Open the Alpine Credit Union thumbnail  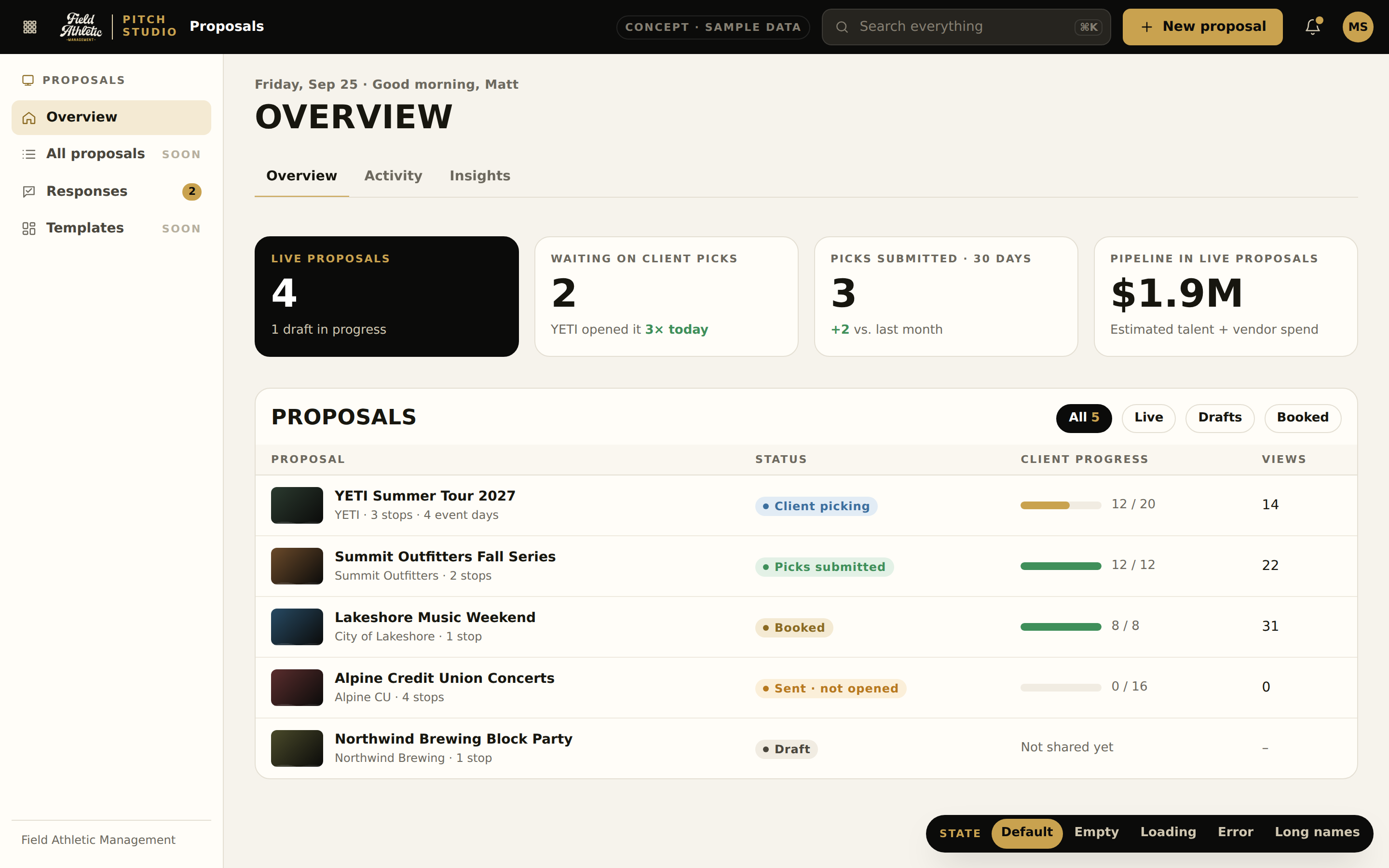pos(297,688)
